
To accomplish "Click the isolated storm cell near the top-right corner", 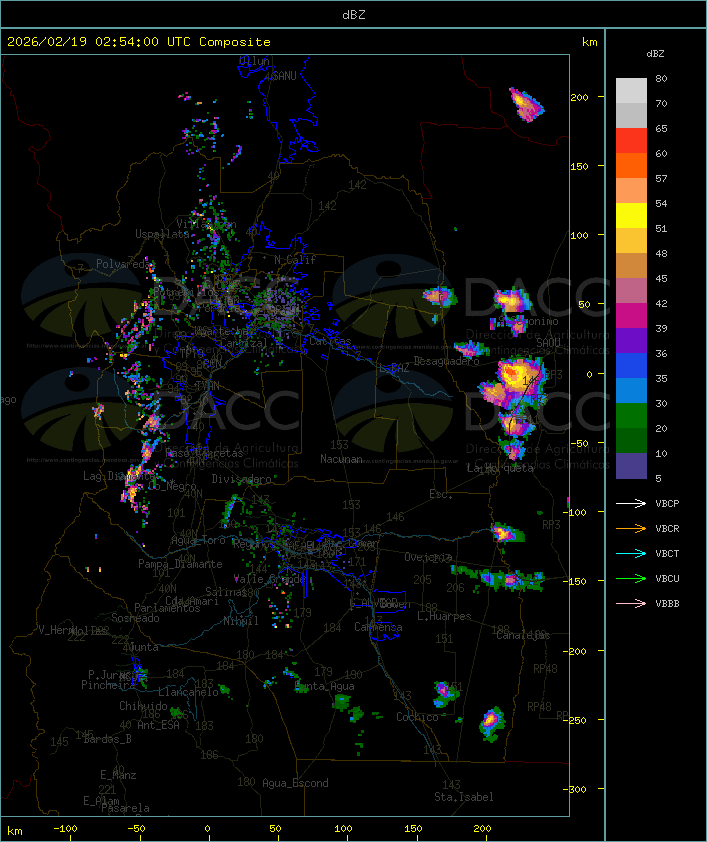I will [526, 105].
